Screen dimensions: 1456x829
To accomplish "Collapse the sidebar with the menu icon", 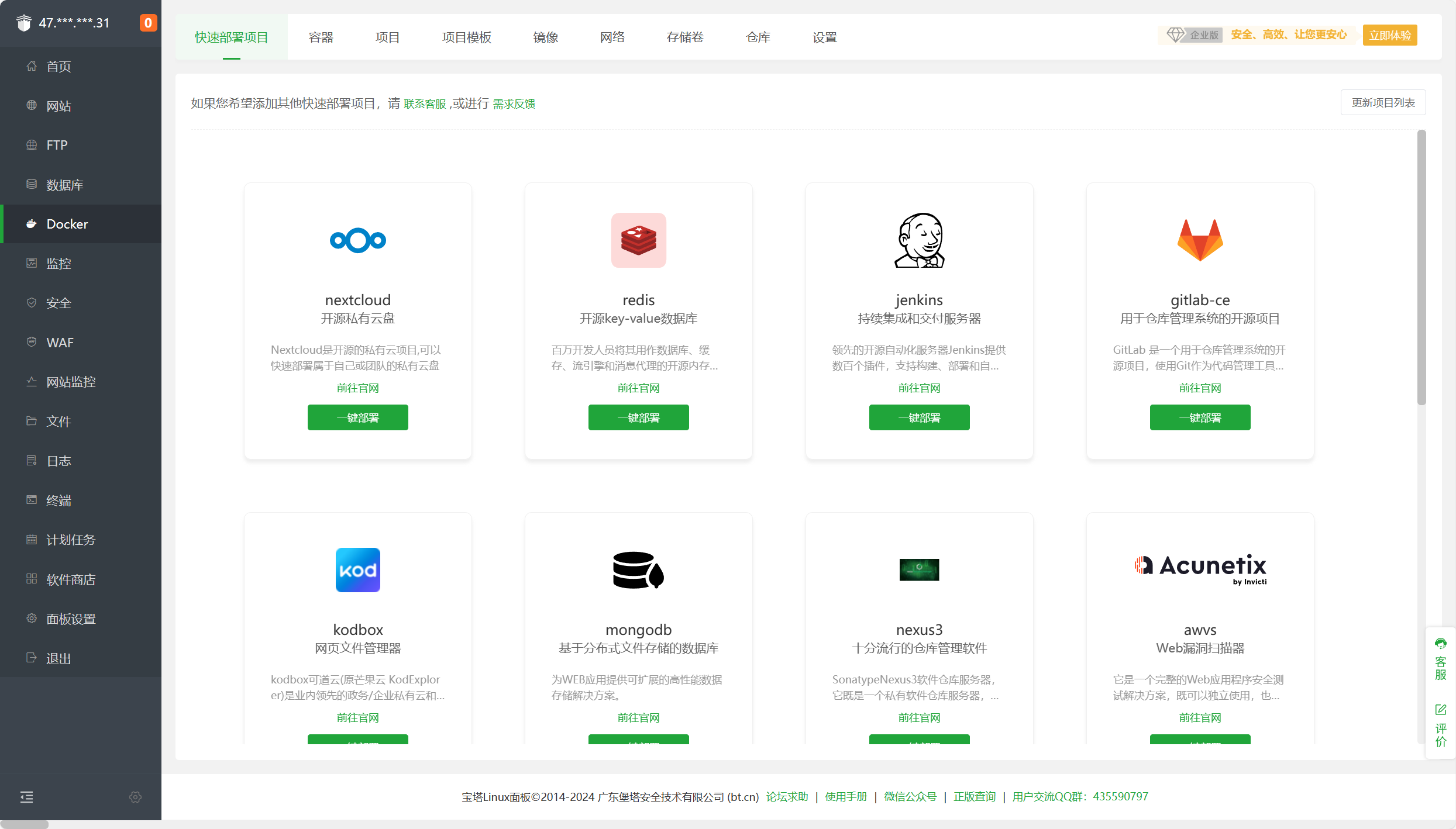I will (27, 797).
